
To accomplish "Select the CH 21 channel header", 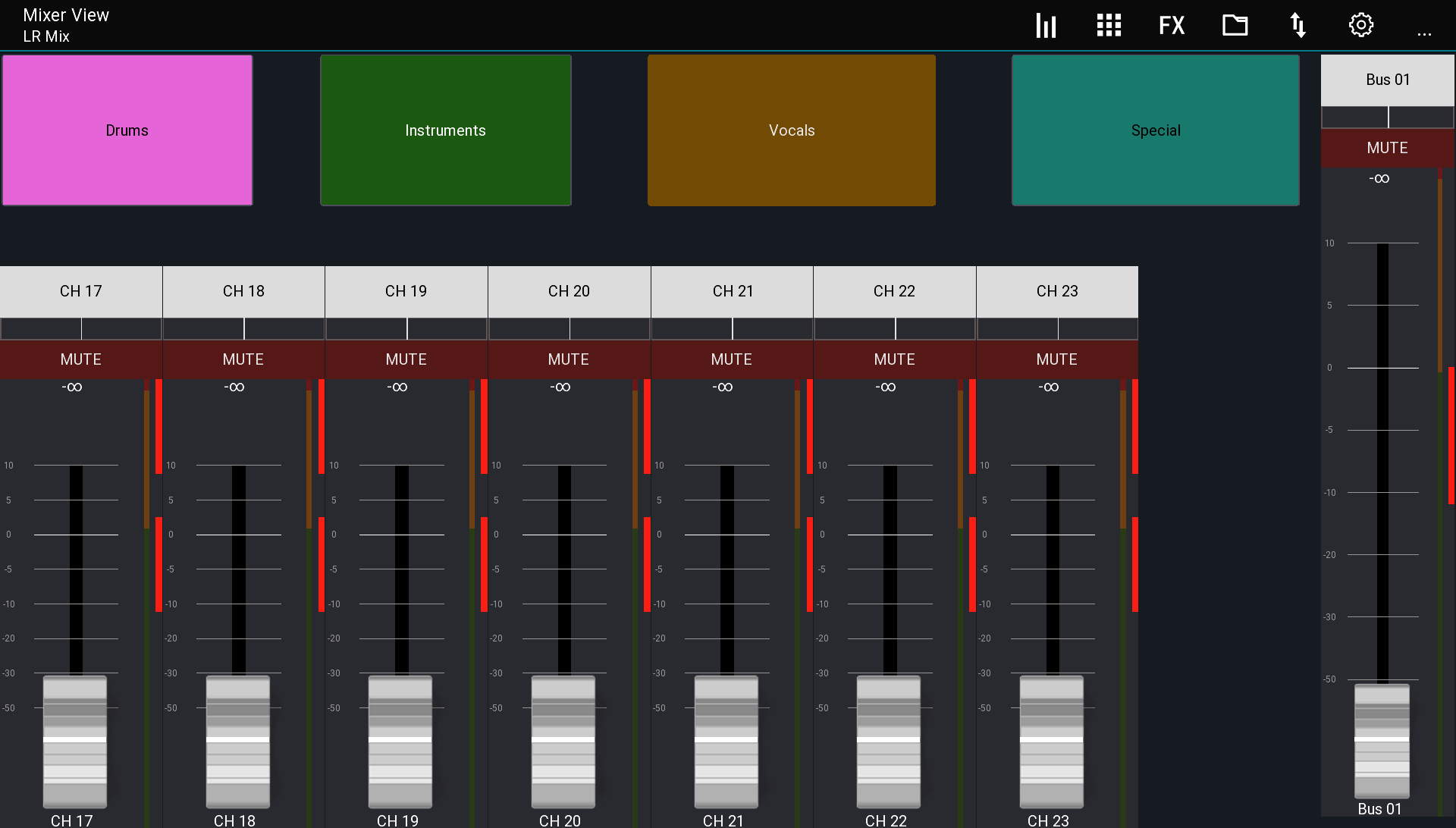I will coord(733,291).
